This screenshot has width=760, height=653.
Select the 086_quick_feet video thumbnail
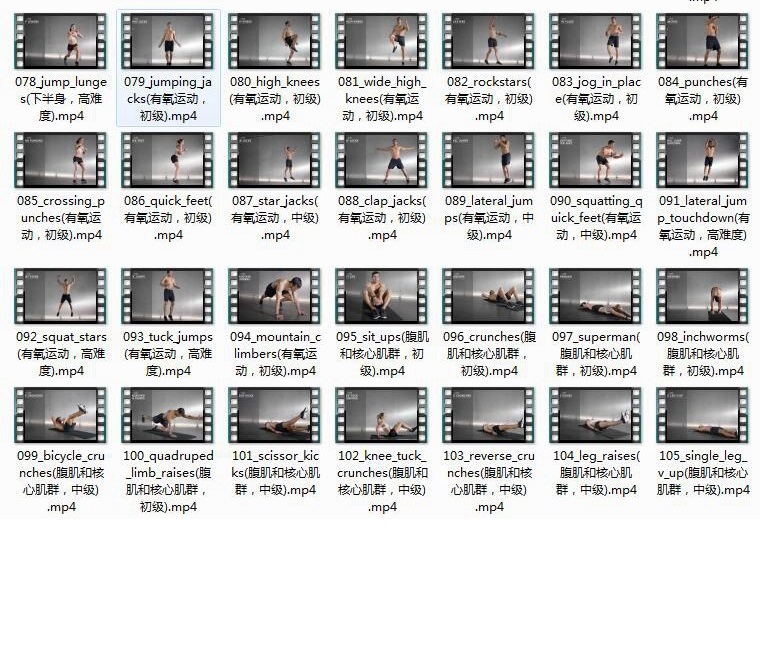pos(168,161)
